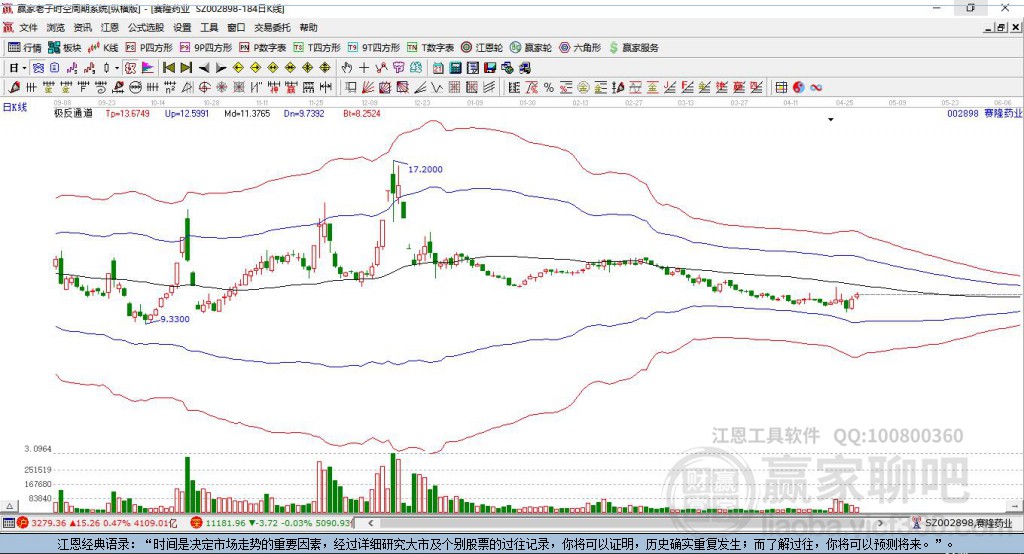Click the red floppy save icon
Screen dimensions: 1024x554
[490, 68]
